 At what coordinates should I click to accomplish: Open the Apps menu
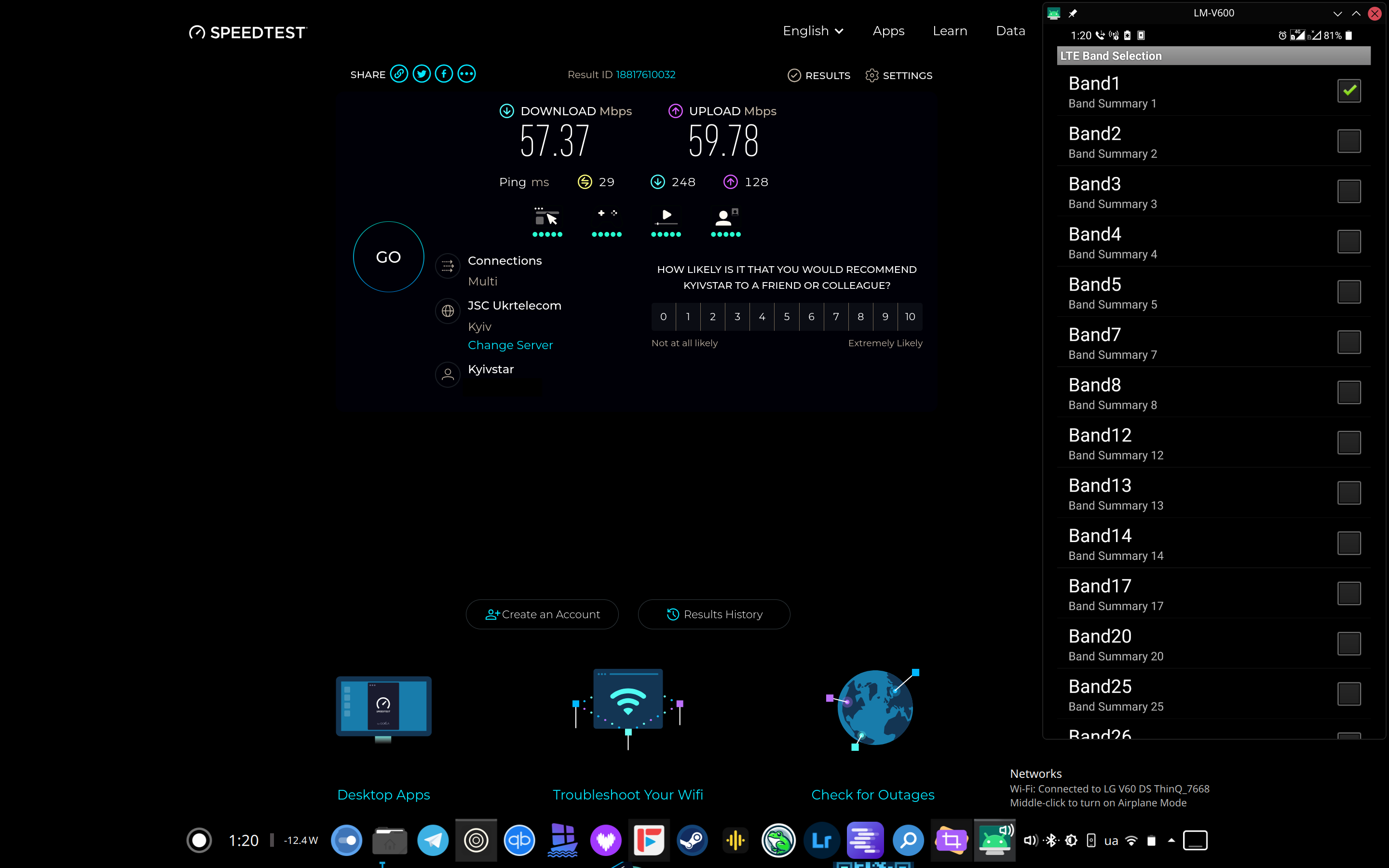(x=888, y=31)
